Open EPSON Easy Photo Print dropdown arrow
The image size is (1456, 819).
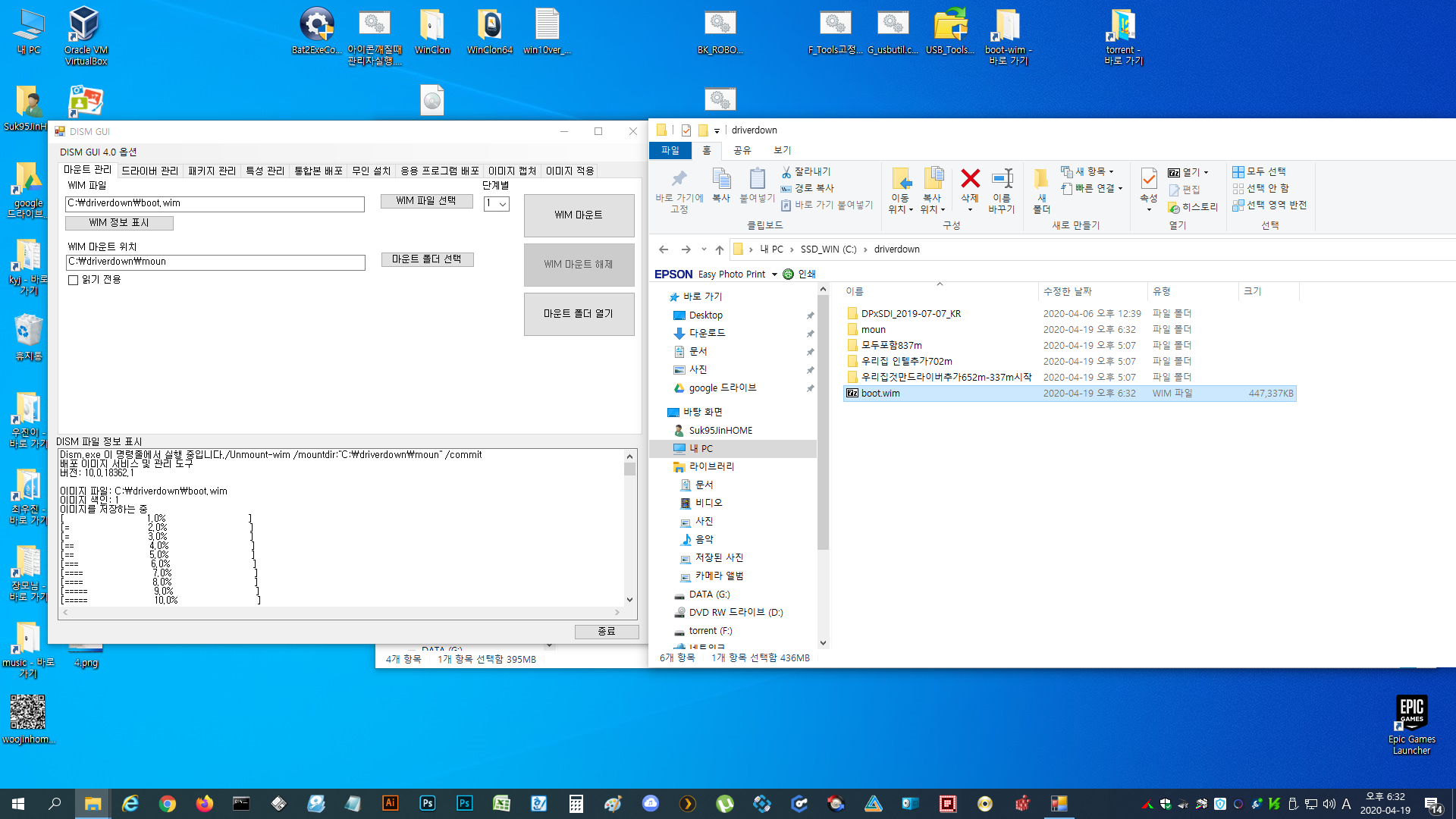(x=774, y=275)
